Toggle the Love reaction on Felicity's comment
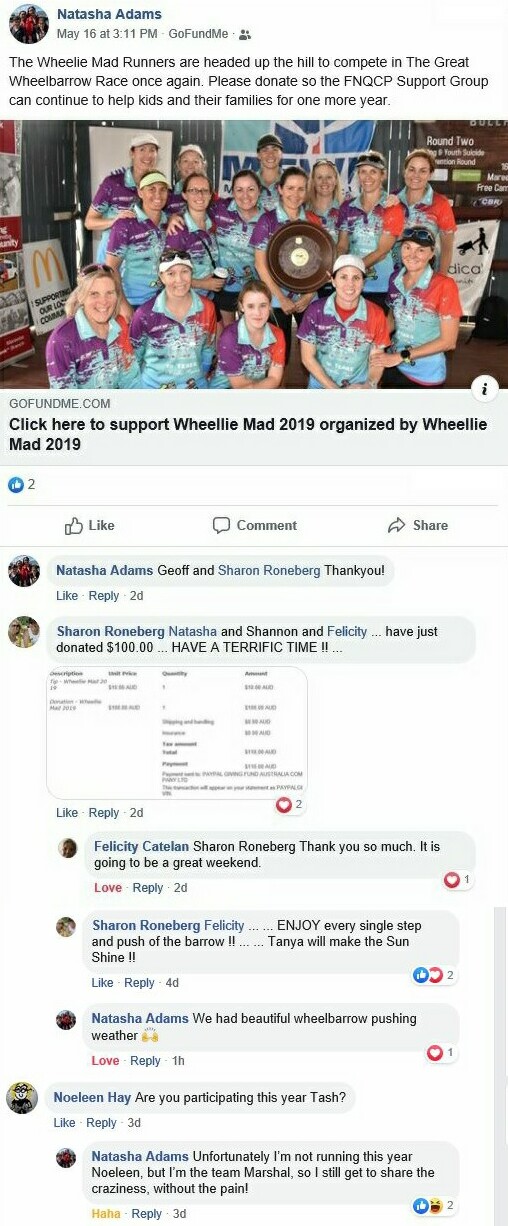The width and height of the screenshot is (508, 1226). [108, 888]
